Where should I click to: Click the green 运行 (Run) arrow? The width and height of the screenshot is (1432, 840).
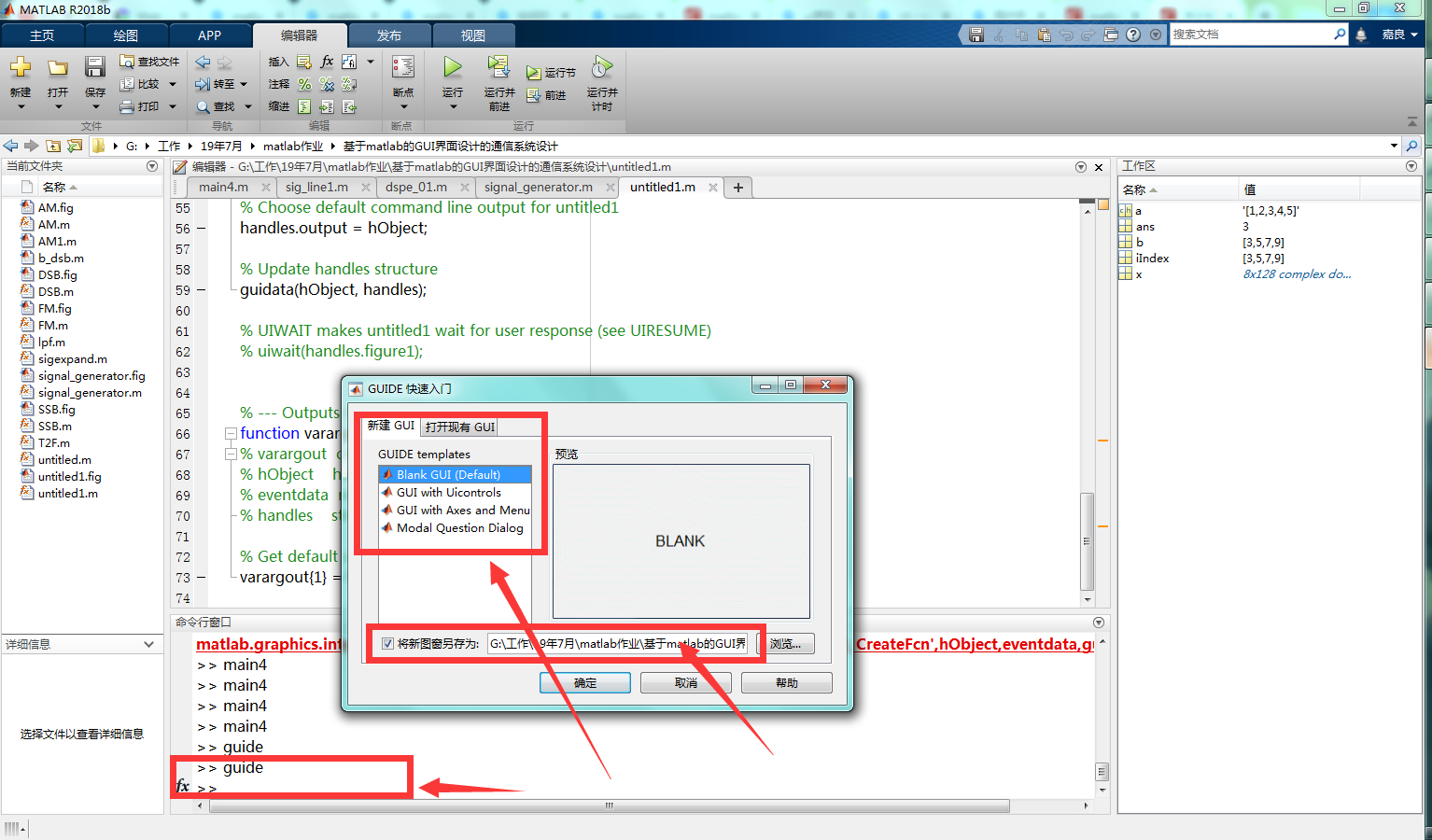coord(453,67)
